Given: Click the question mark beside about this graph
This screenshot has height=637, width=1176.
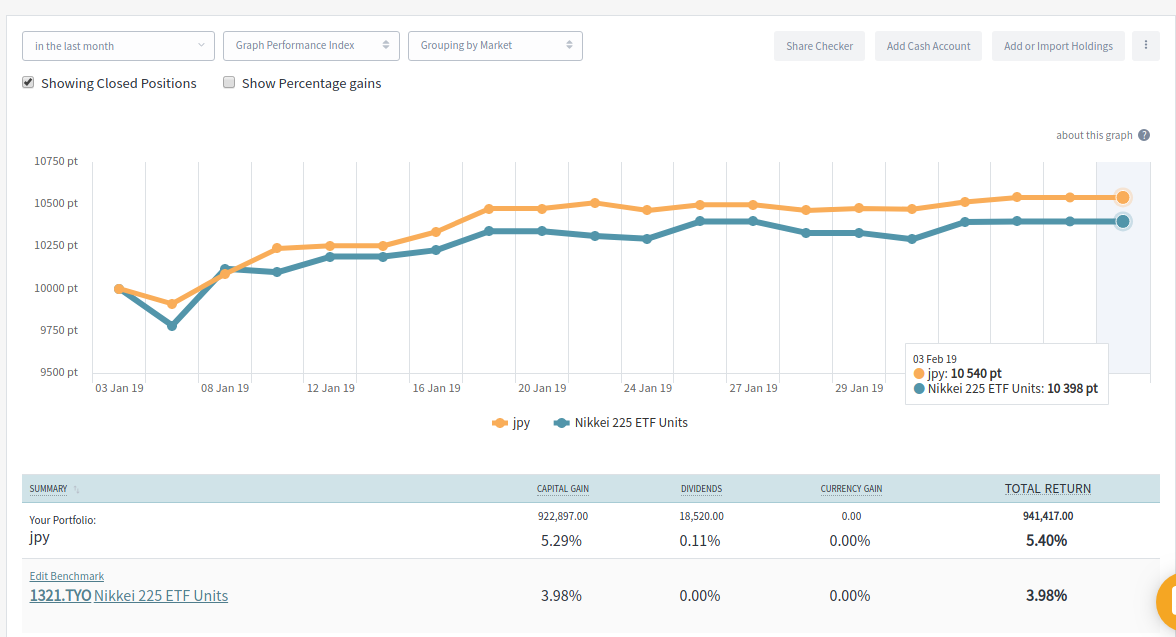Looking at the screenshot, I should pos(1144,136).
